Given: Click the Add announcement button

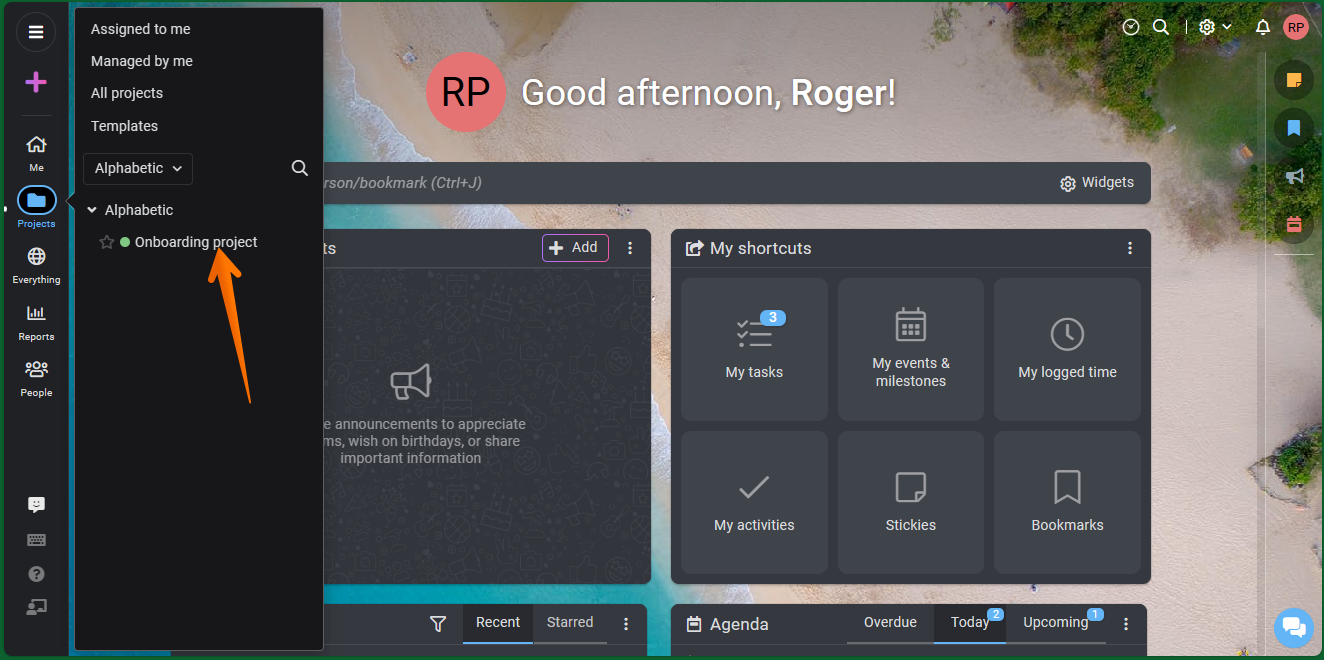Looking at the screenshot, I should (575, 248).
